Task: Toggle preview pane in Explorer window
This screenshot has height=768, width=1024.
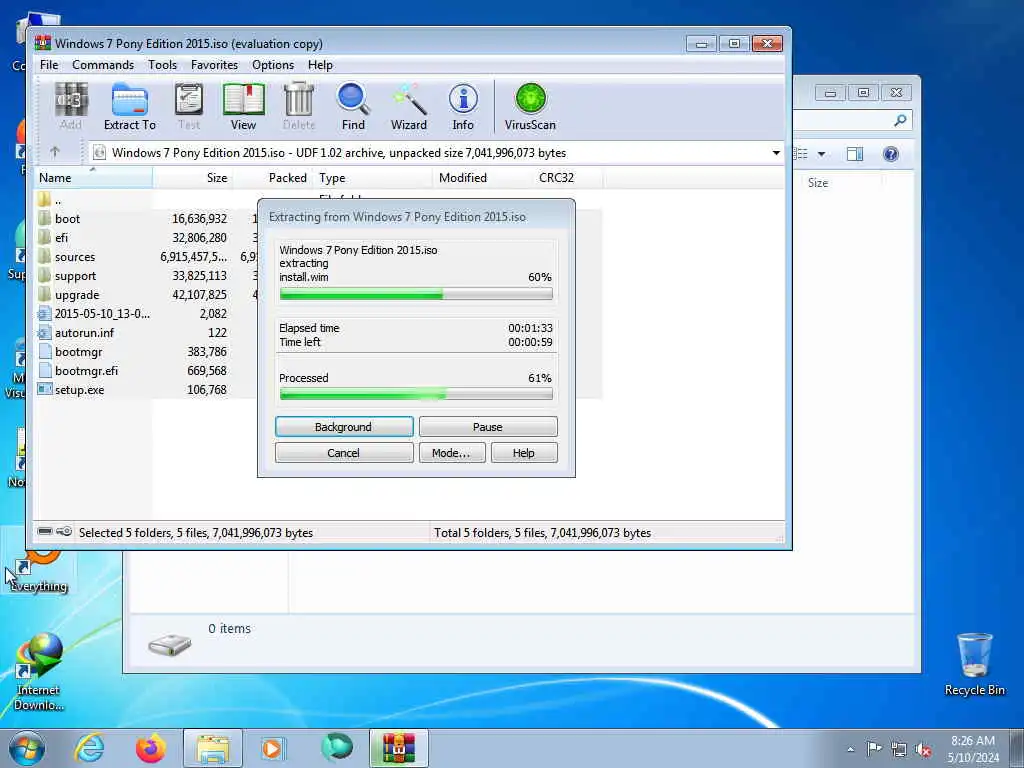Action: point(855,154)
